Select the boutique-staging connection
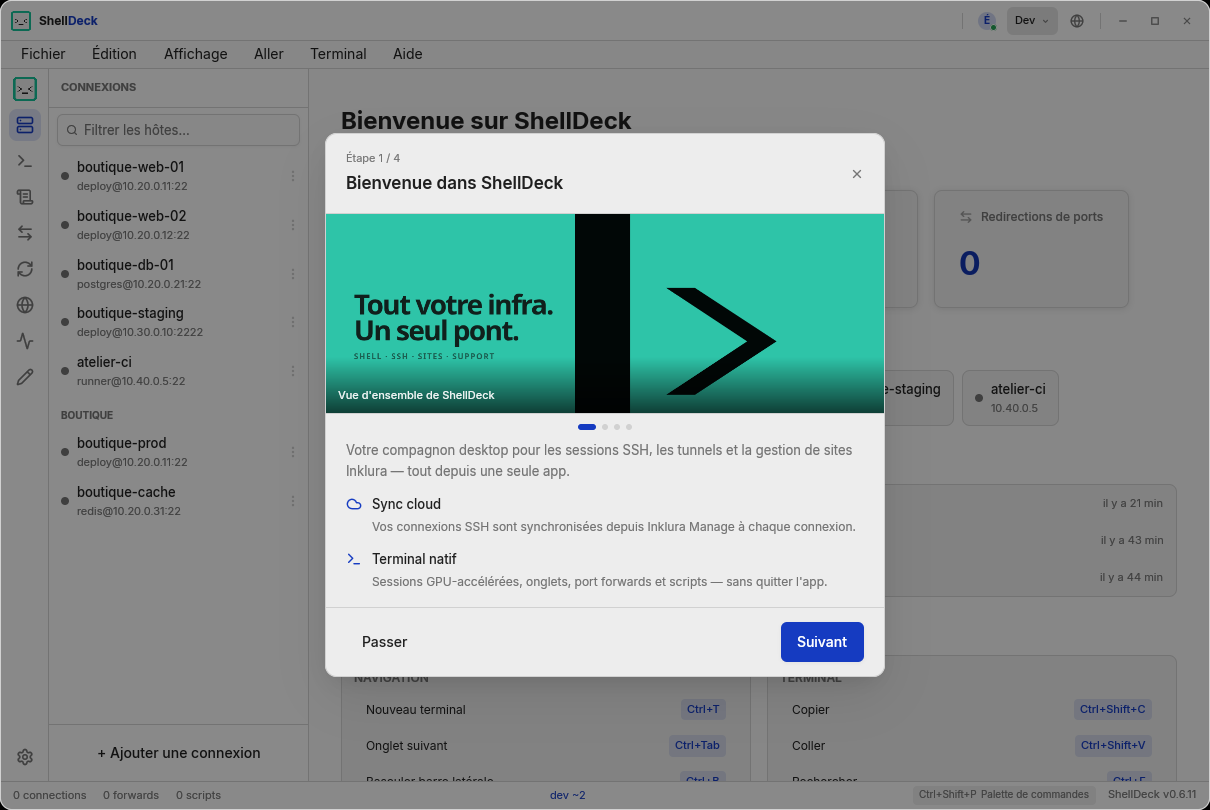This screenshot has height=810, width=1210. click(179, 322)
